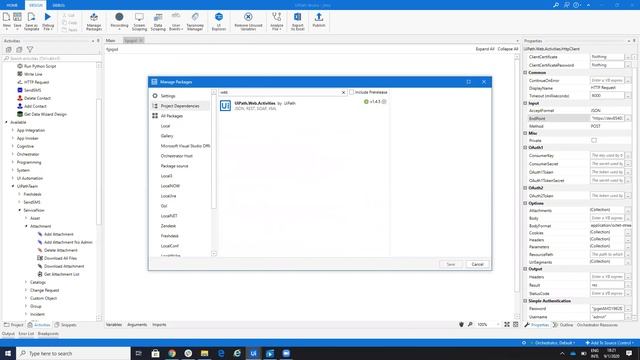Image resolution: width=640 pixels, height=360 pixels.
Task: Collapse the Simple Authentication property group
Action: 526,301
